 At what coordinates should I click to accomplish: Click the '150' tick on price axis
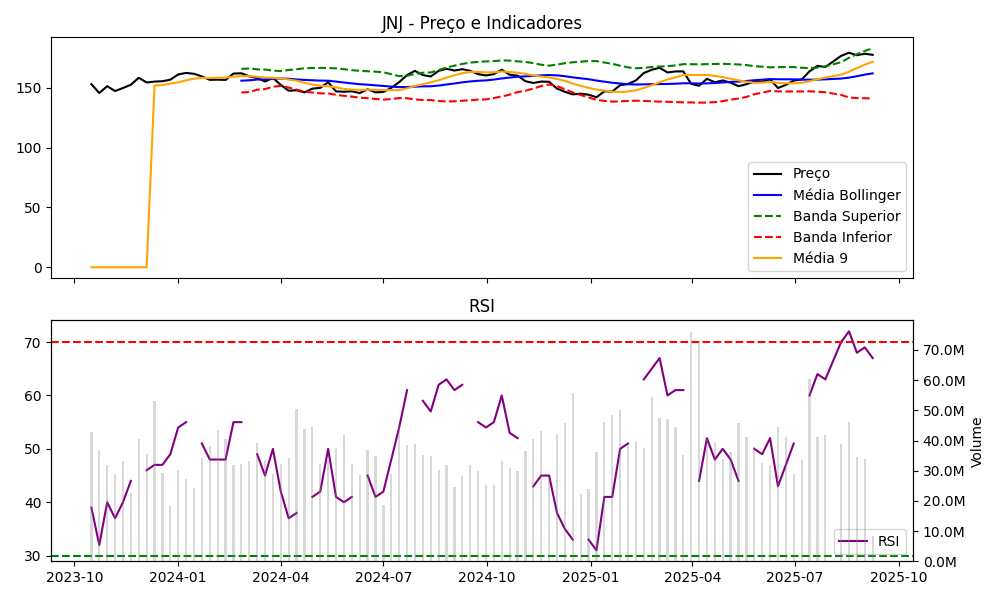28,88
